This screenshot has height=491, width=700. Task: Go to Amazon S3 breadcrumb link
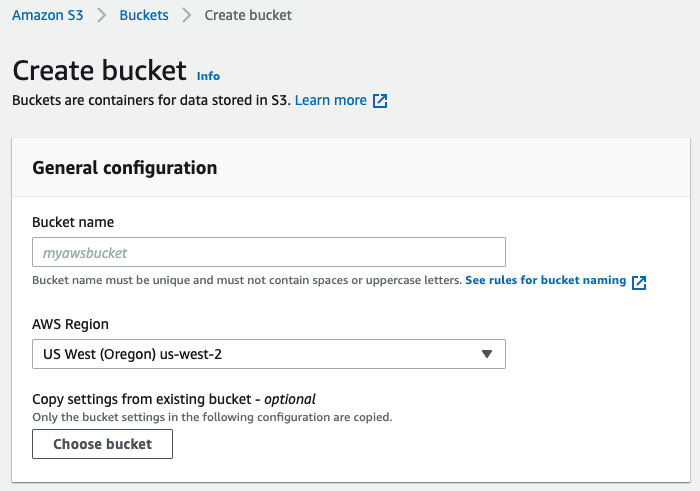(48, 15)
